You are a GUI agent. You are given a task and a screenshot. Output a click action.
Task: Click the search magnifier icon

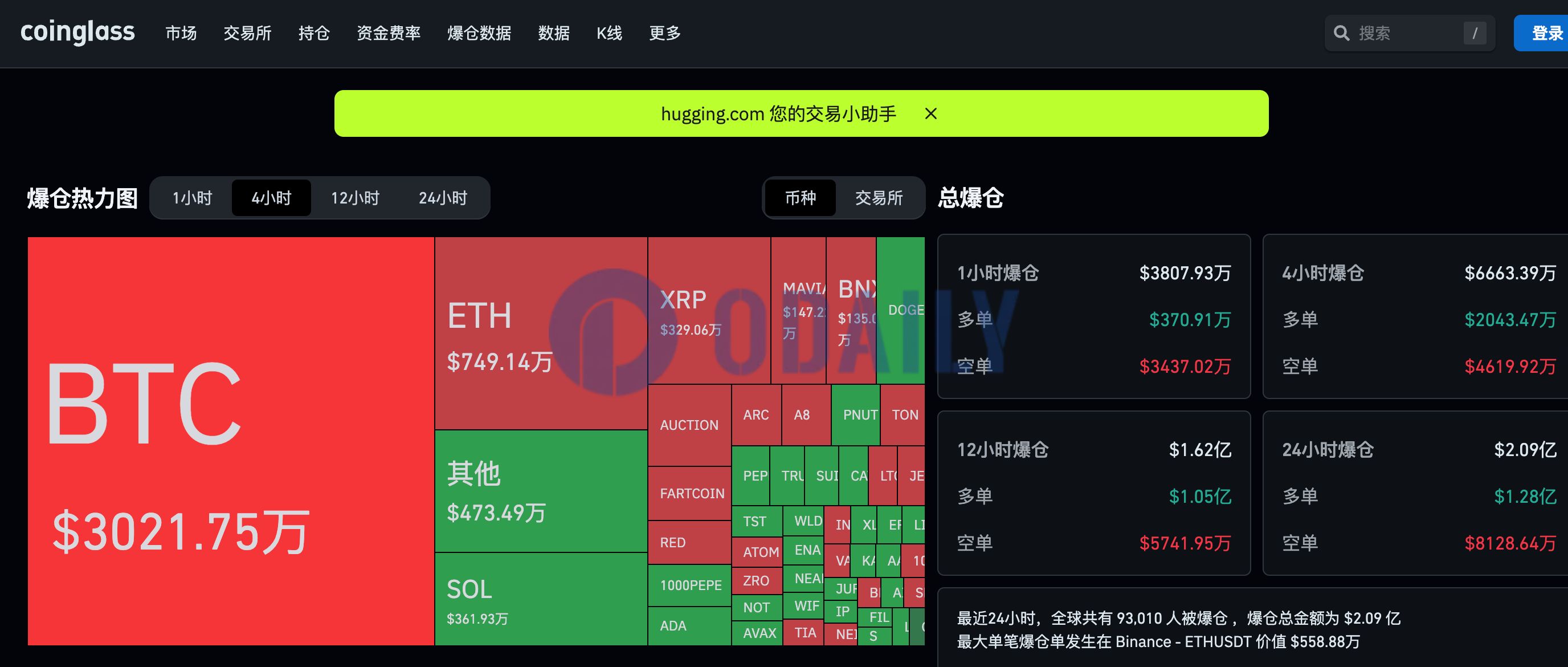point(1341,33)
